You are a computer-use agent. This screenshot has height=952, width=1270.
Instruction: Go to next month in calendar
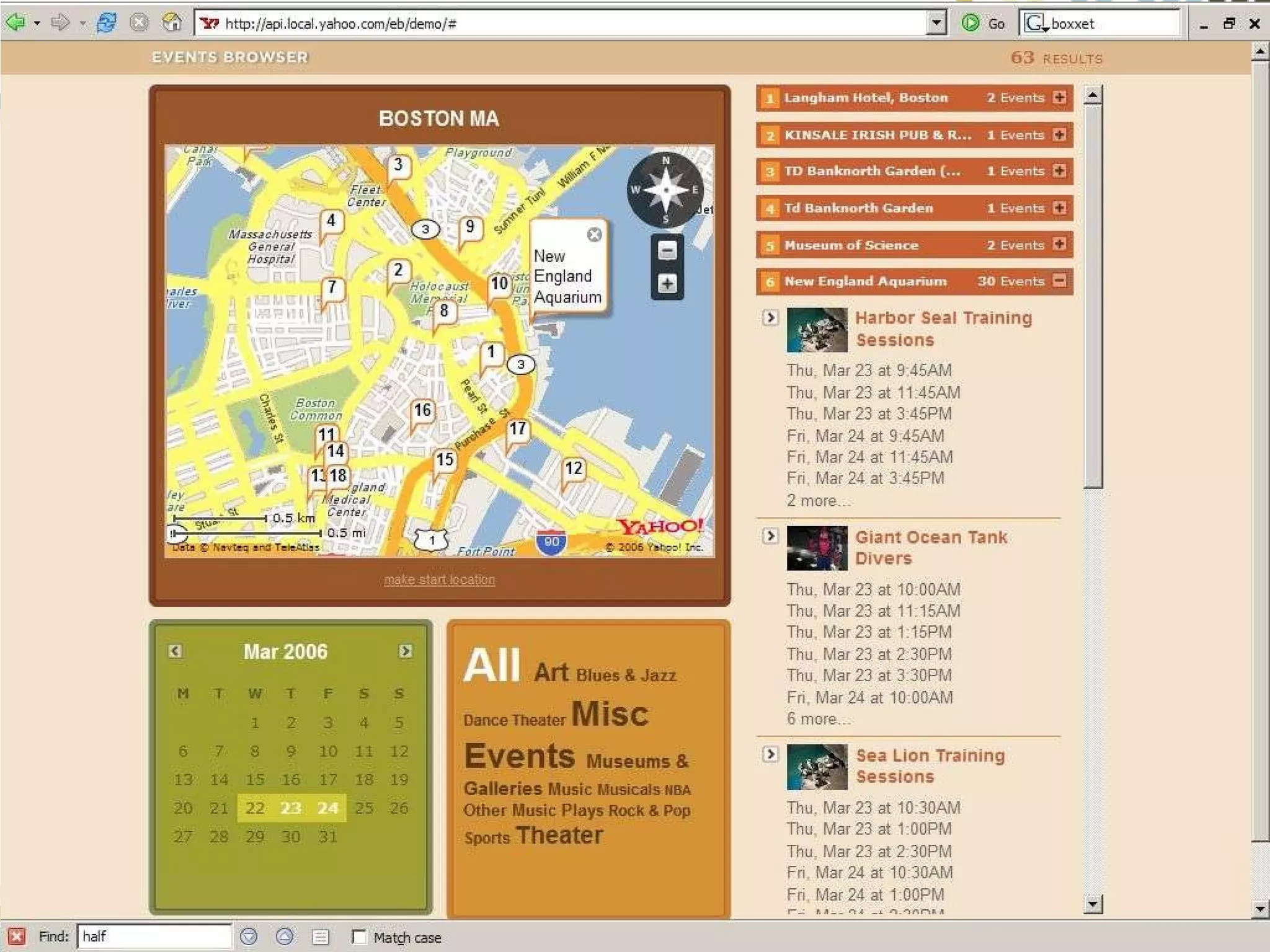[406, 651]
